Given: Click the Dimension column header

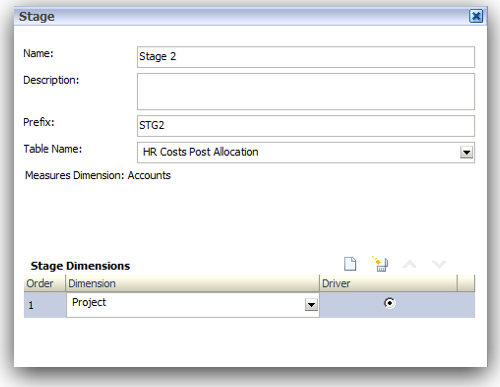Looking at the screenshot, I should 192,283.
